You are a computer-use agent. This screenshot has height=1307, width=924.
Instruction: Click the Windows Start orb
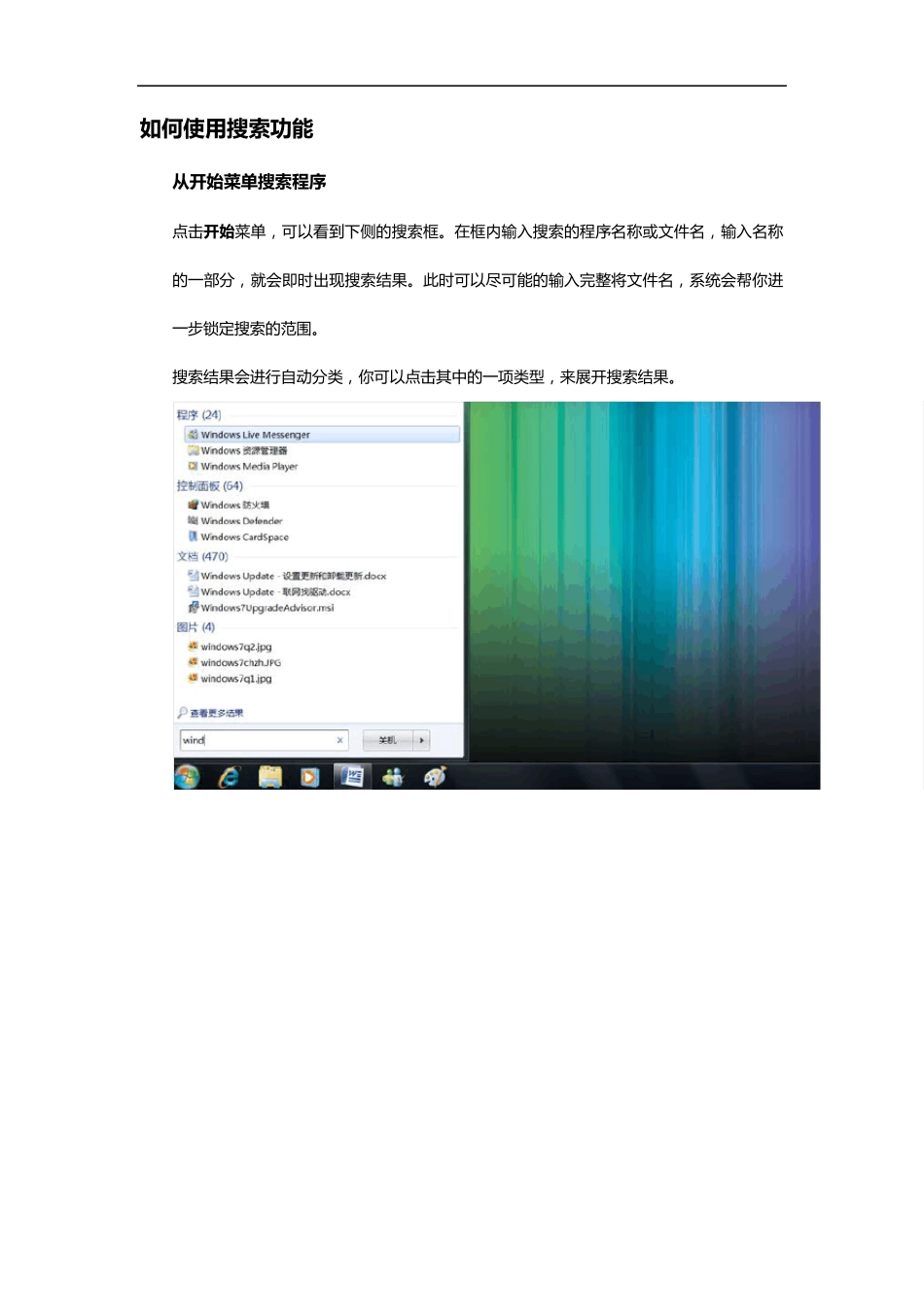(x=187, y=776)
